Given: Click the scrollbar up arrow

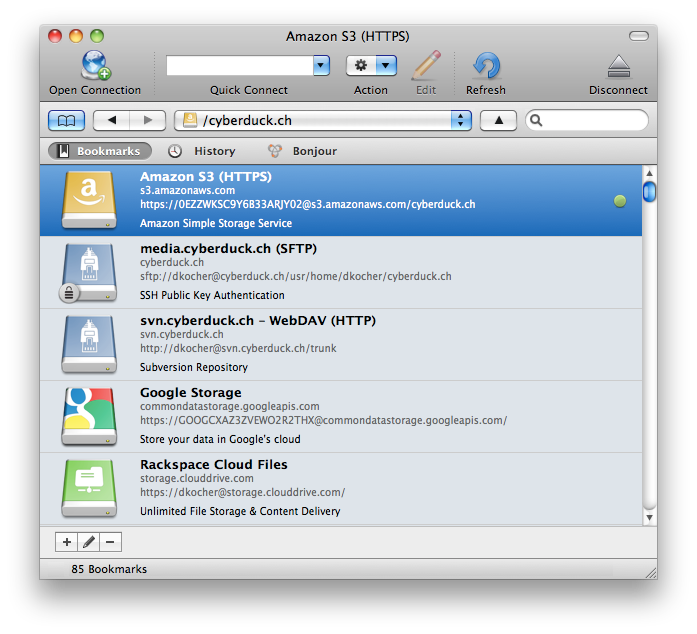Looking at the screenshot, I should [x=649, y=173].
